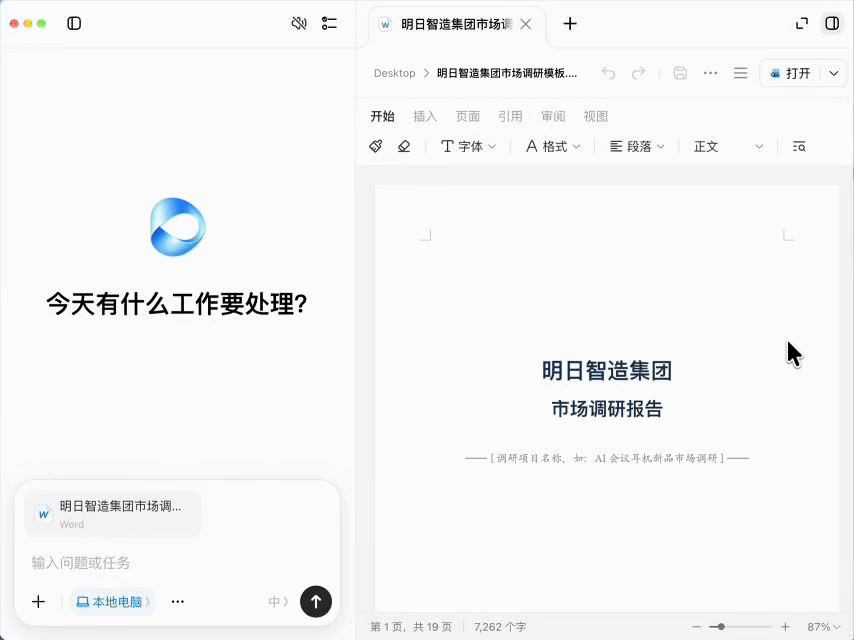Click the zoom out minus icon

tap(696, 627)
